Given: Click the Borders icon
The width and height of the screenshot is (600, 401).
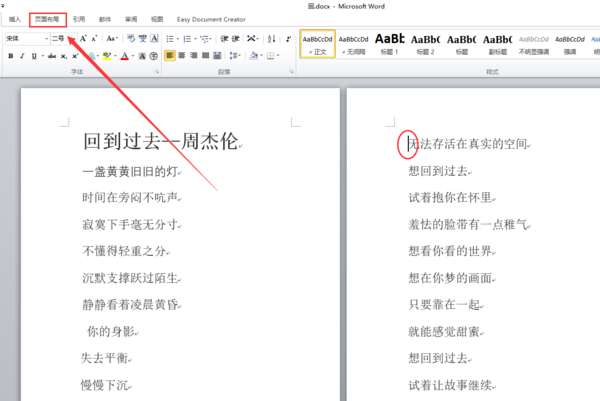Looking at the screenshot, I should coord(271,56).
